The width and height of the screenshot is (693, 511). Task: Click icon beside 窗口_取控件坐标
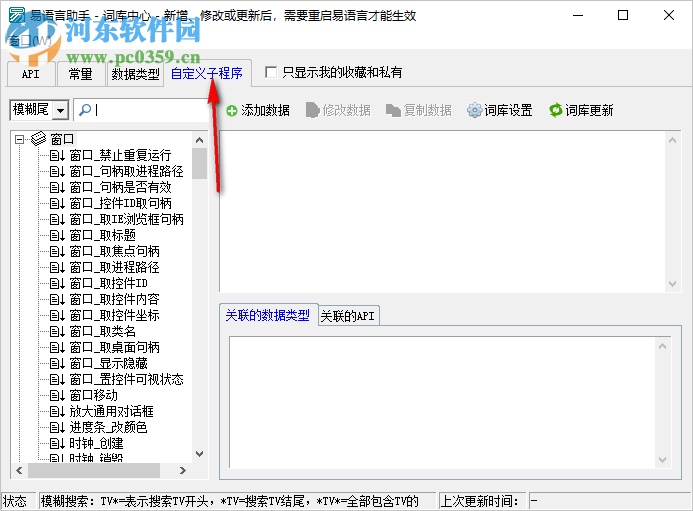tap(57, 315)
